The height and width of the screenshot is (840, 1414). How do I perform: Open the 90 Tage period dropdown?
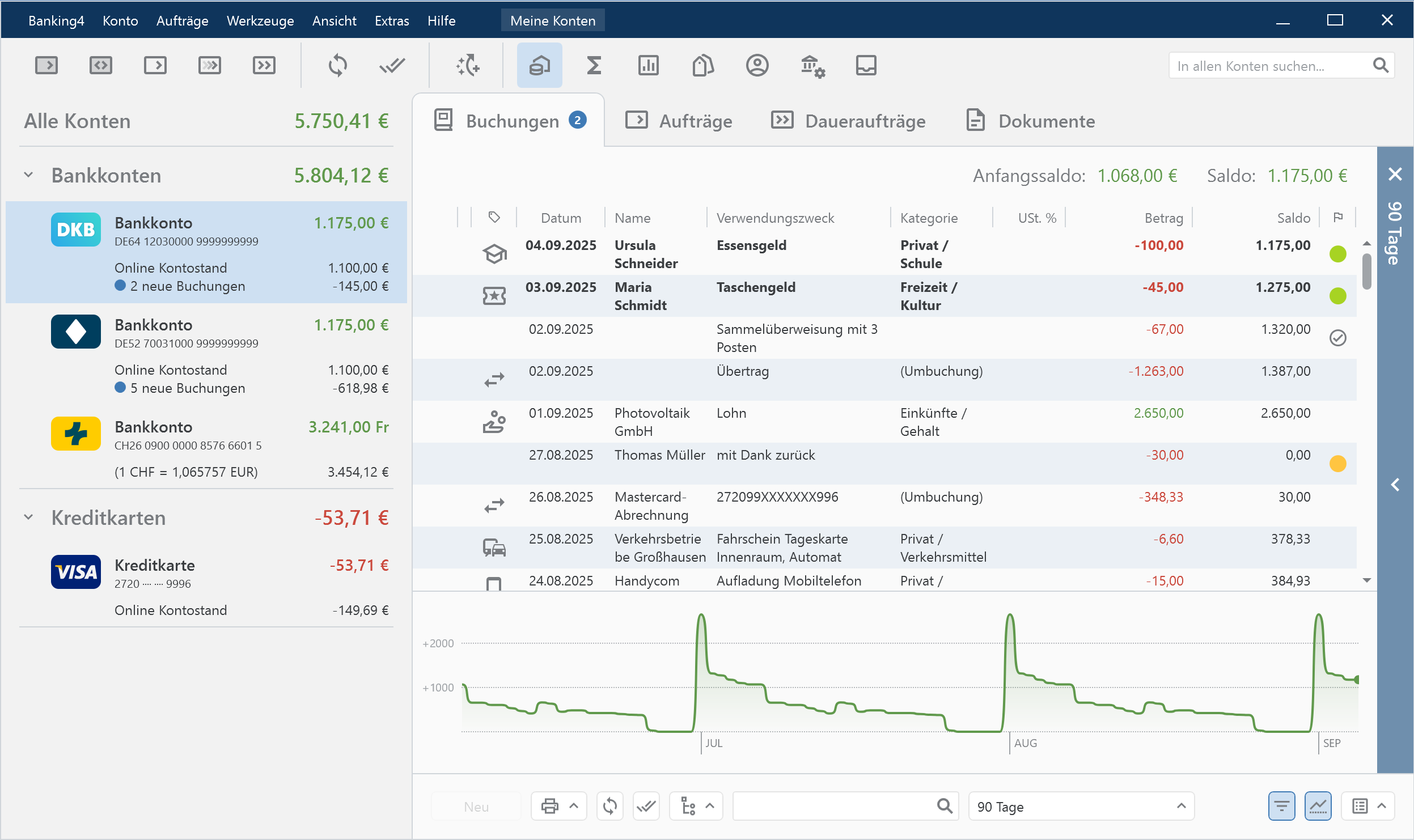(x=1081, y=806)
